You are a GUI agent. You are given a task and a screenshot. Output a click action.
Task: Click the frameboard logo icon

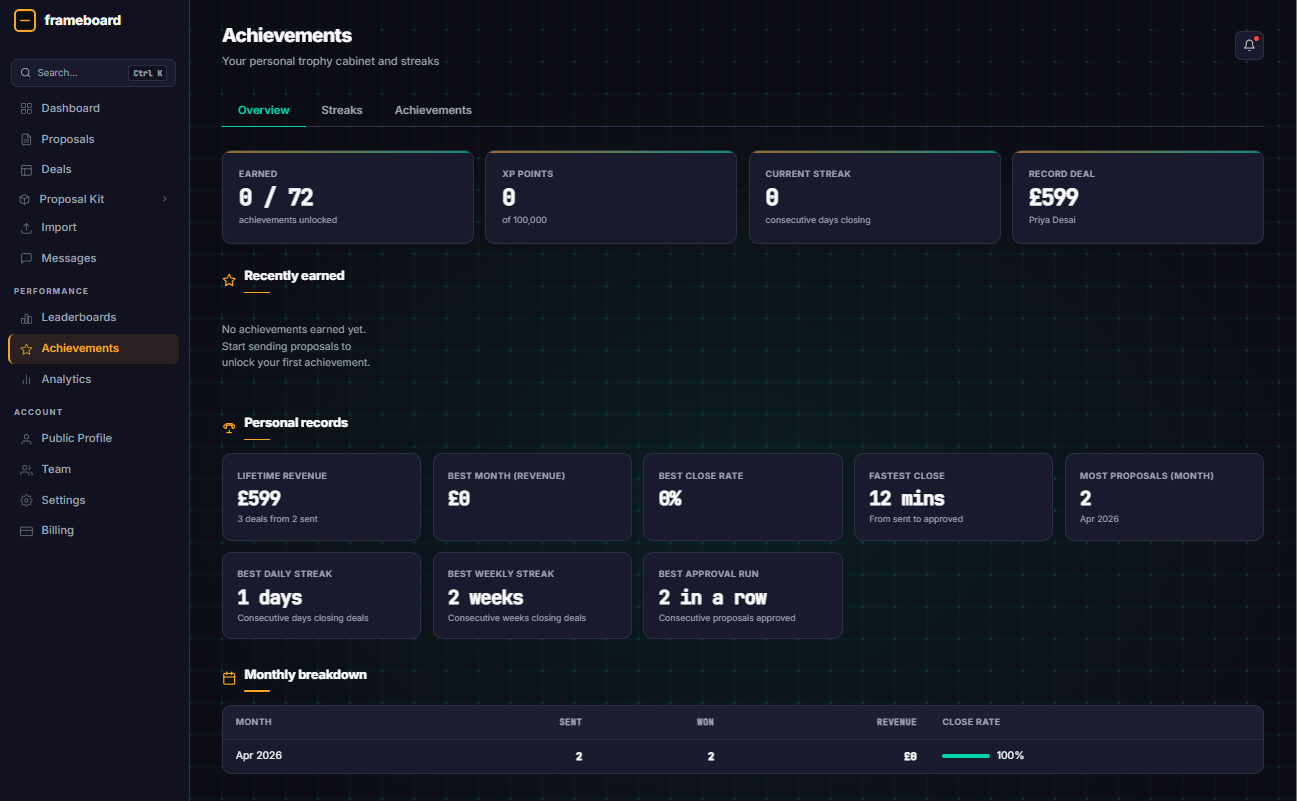pyautogui.click(x=25, y=20)
